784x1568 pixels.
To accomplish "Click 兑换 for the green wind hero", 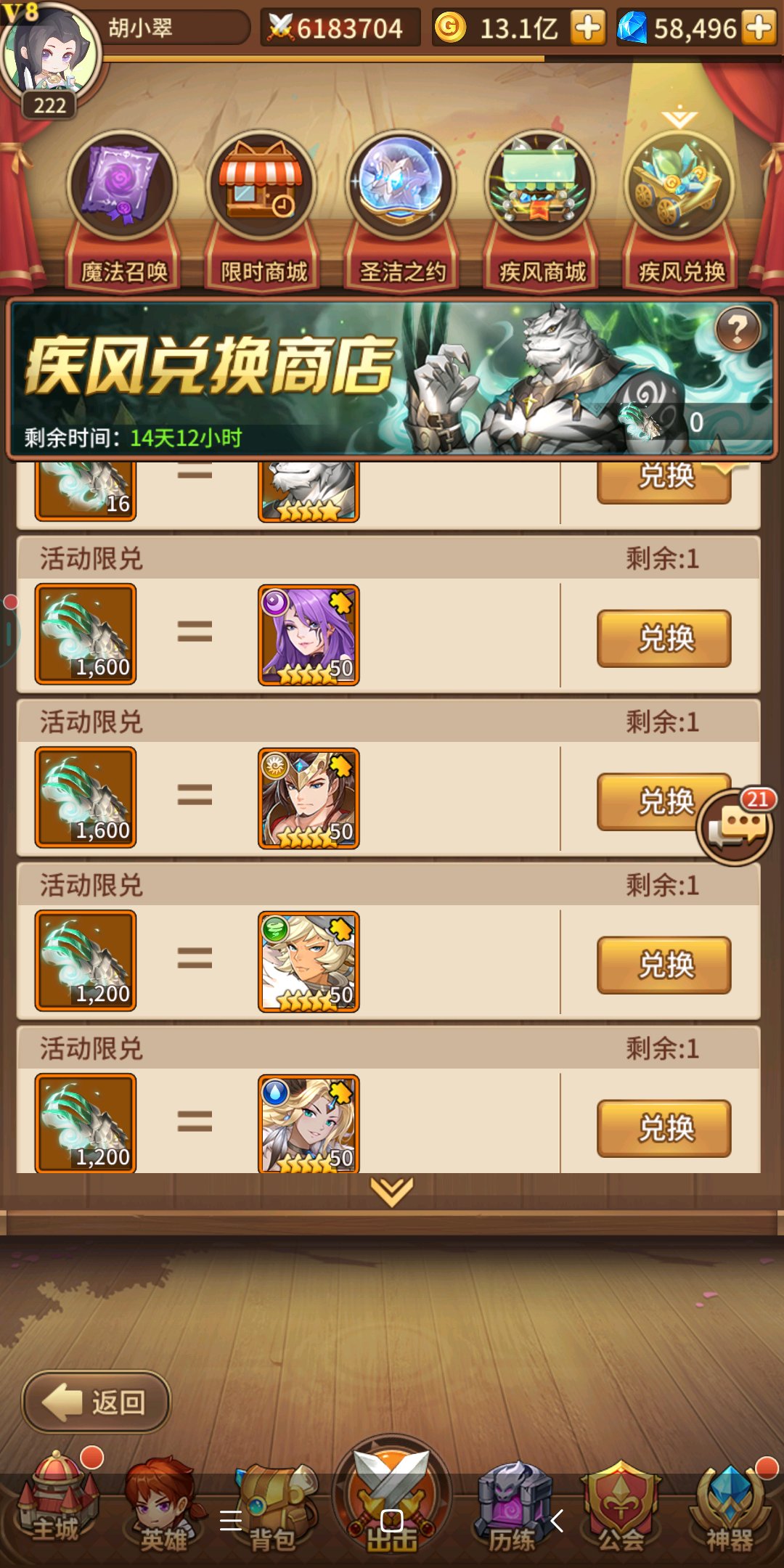I will click(x=663, y=965).
